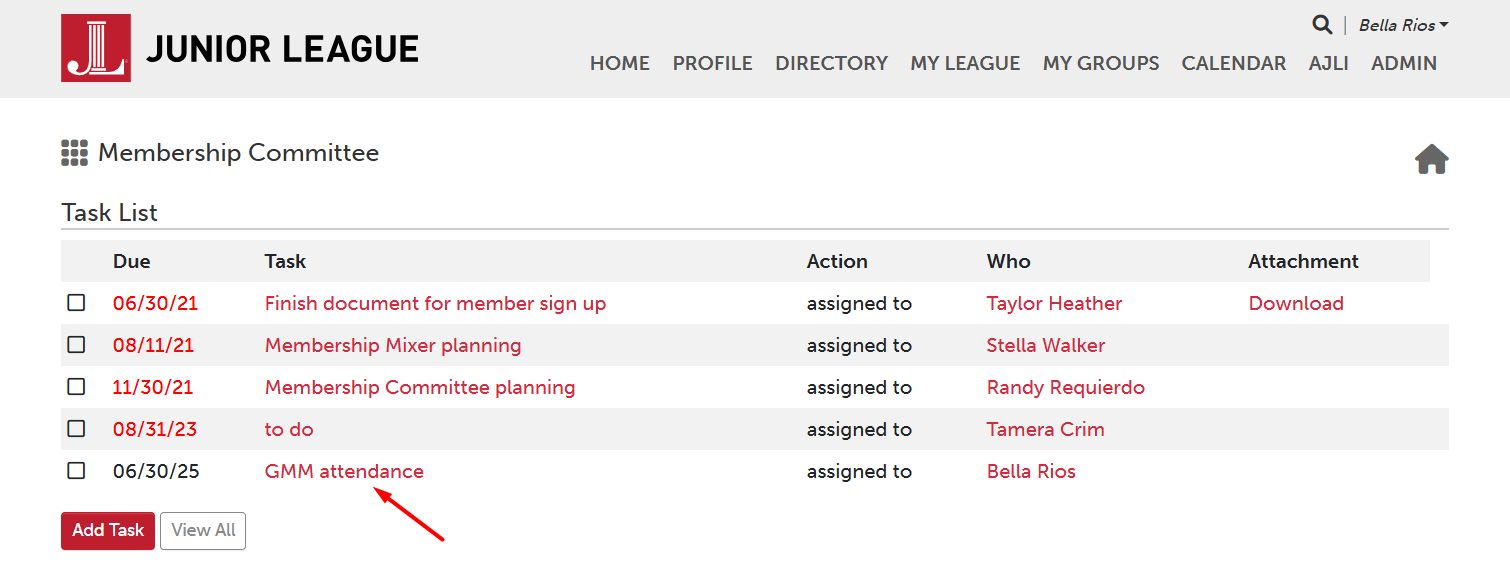
Task: Click the View All button
Action: tap(203, 531)
